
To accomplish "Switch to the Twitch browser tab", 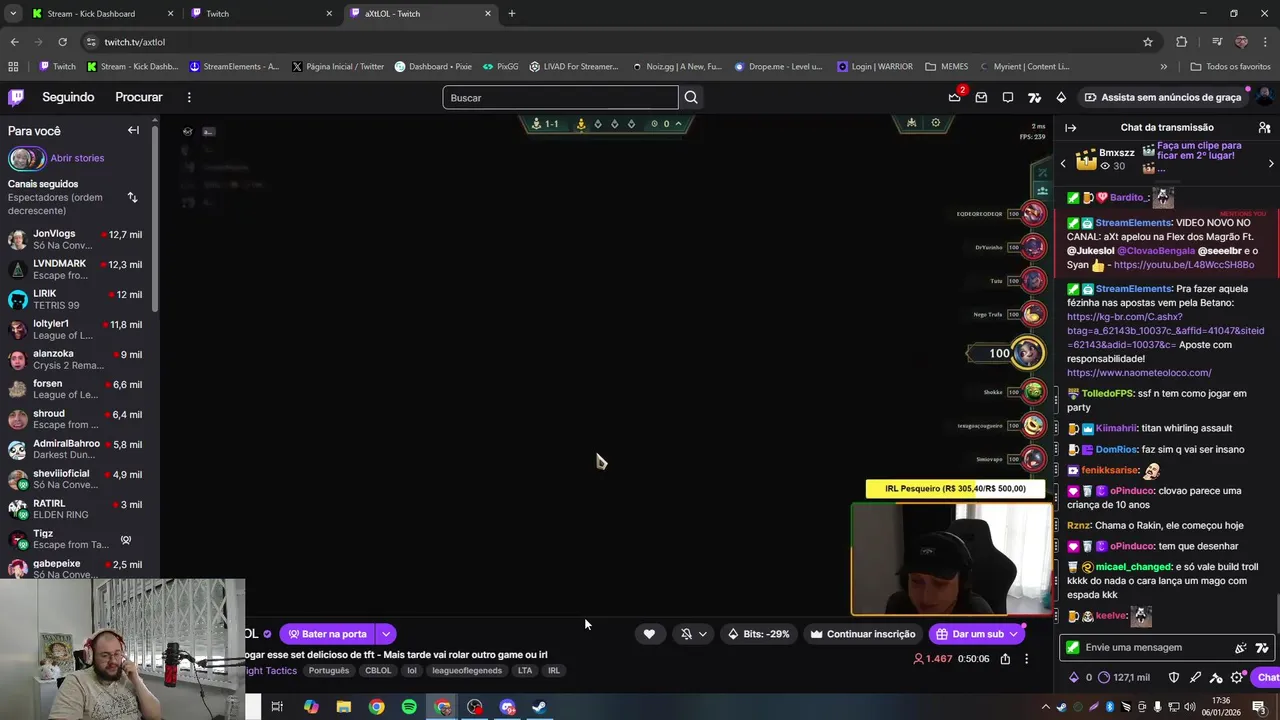I will tap(261, 14).
